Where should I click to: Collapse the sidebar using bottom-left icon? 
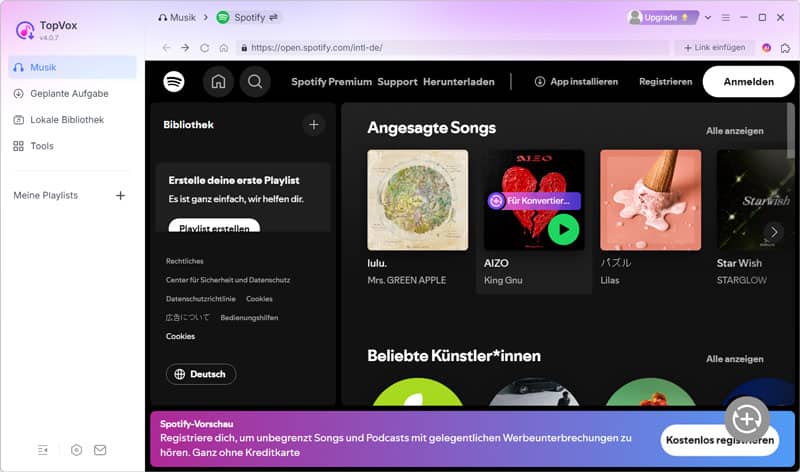pos(43,450)
